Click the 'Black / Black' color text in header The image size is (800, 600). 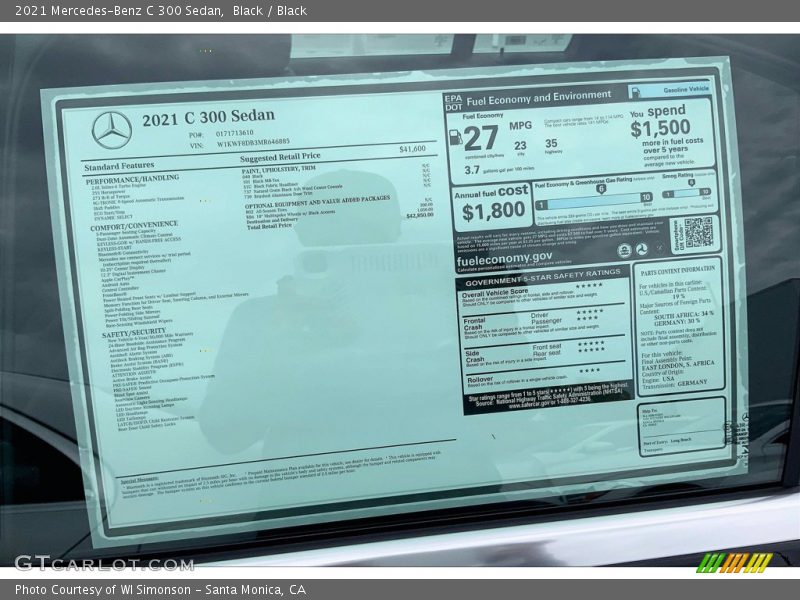(x=269, y=11)
